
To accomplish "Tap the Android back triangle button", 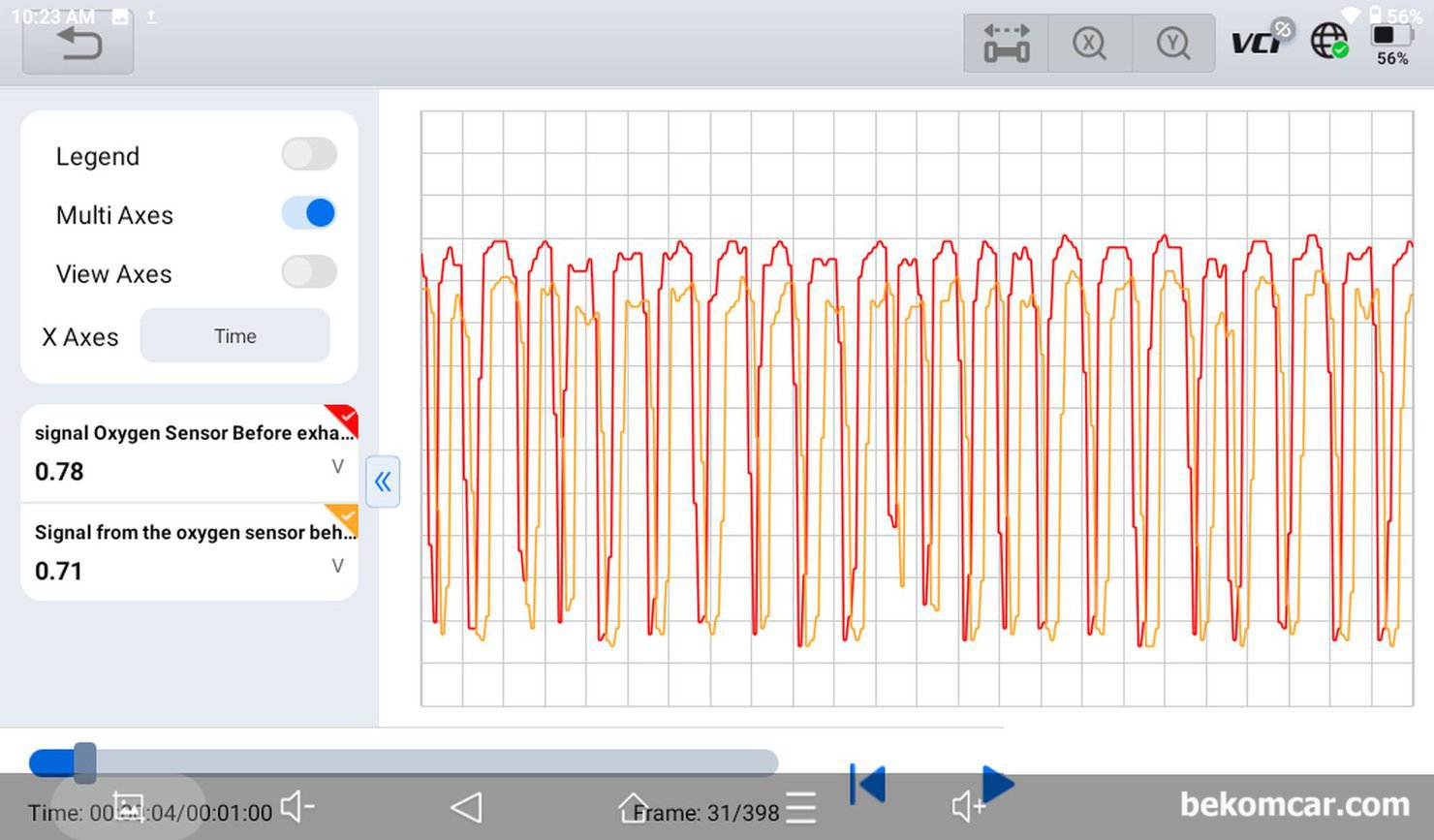I will click(467, 808).
